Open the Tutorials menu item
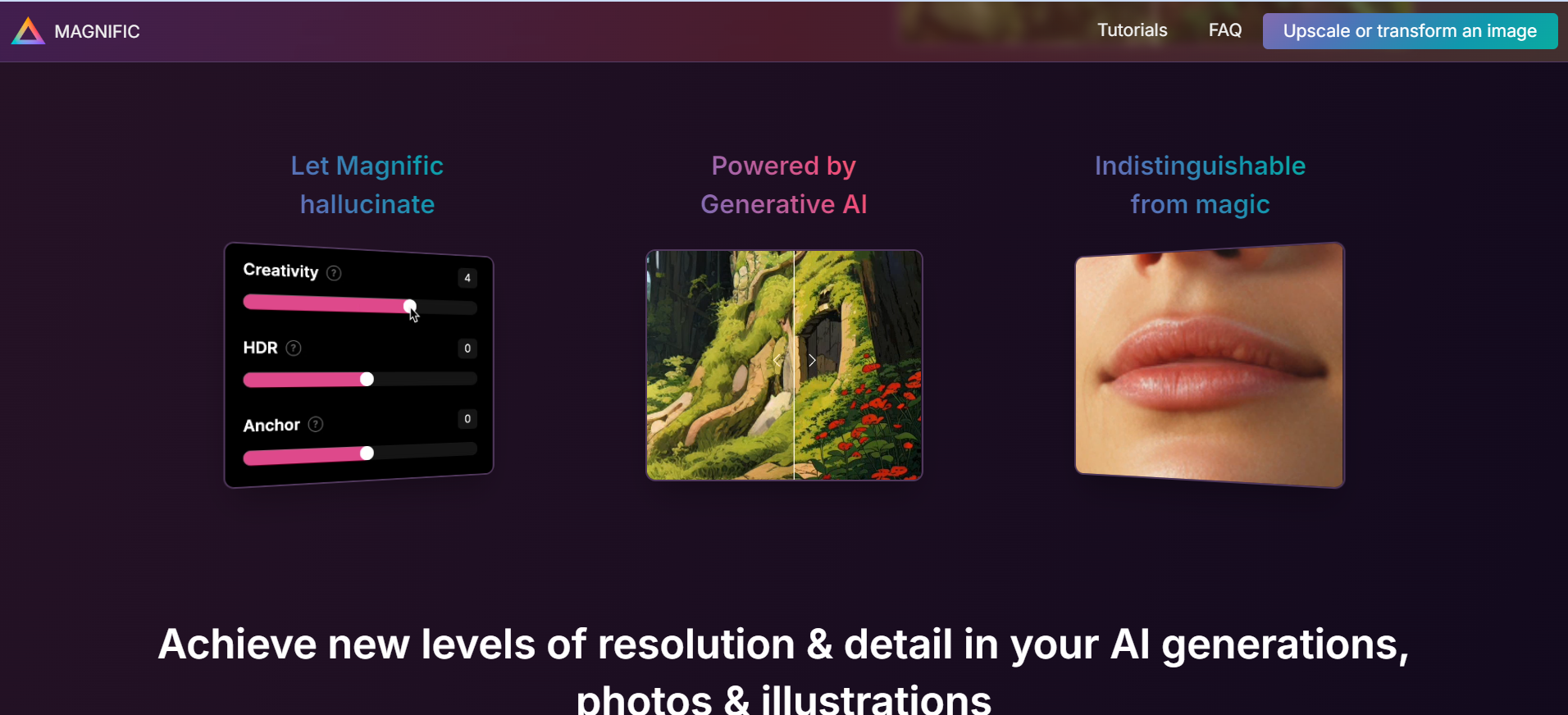This screenshot has width=1568, height=715. point(1132,30)
